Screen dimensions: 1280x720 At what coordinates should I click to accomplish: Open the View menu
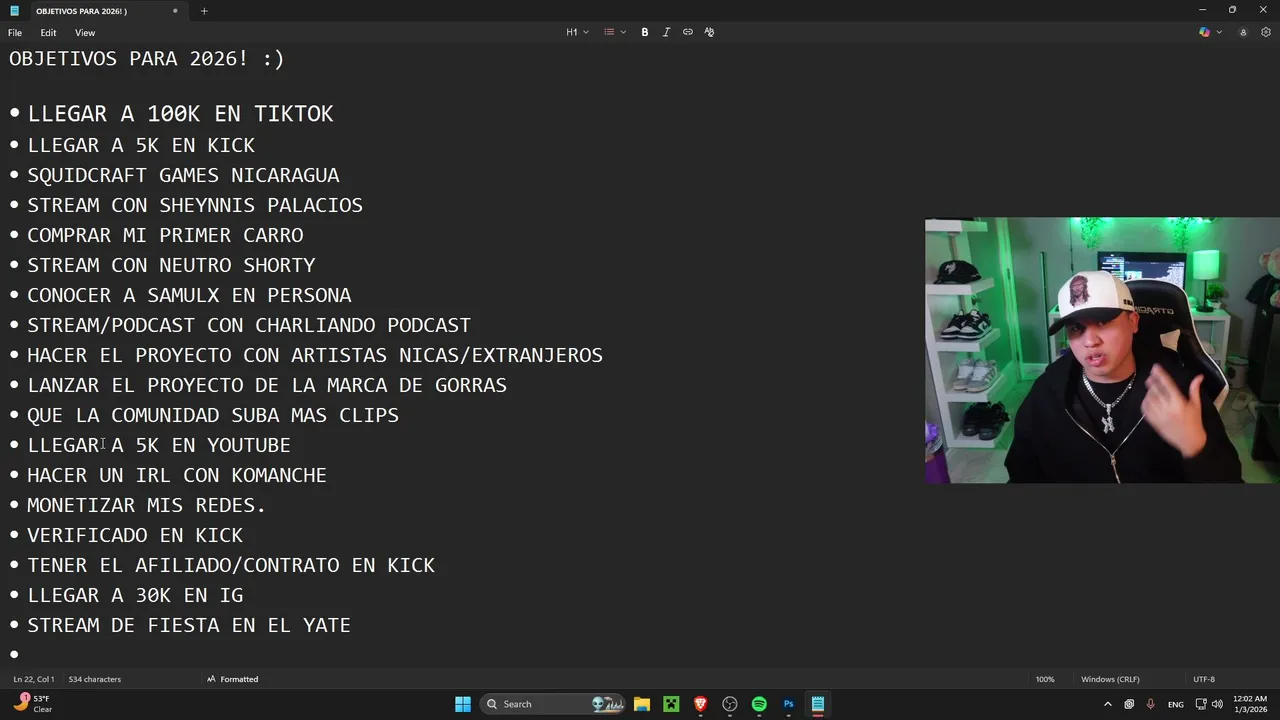click(85, 32)
